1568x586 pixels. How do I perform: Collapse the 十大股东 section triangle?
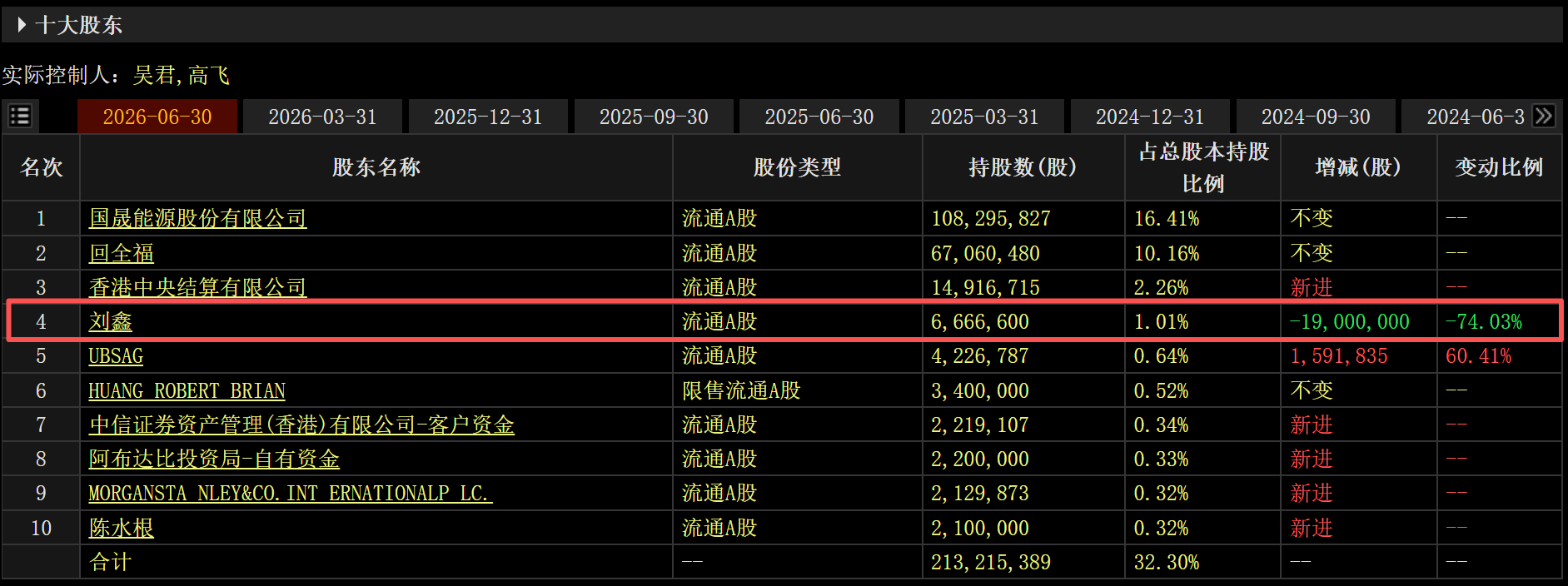(22, 25)
